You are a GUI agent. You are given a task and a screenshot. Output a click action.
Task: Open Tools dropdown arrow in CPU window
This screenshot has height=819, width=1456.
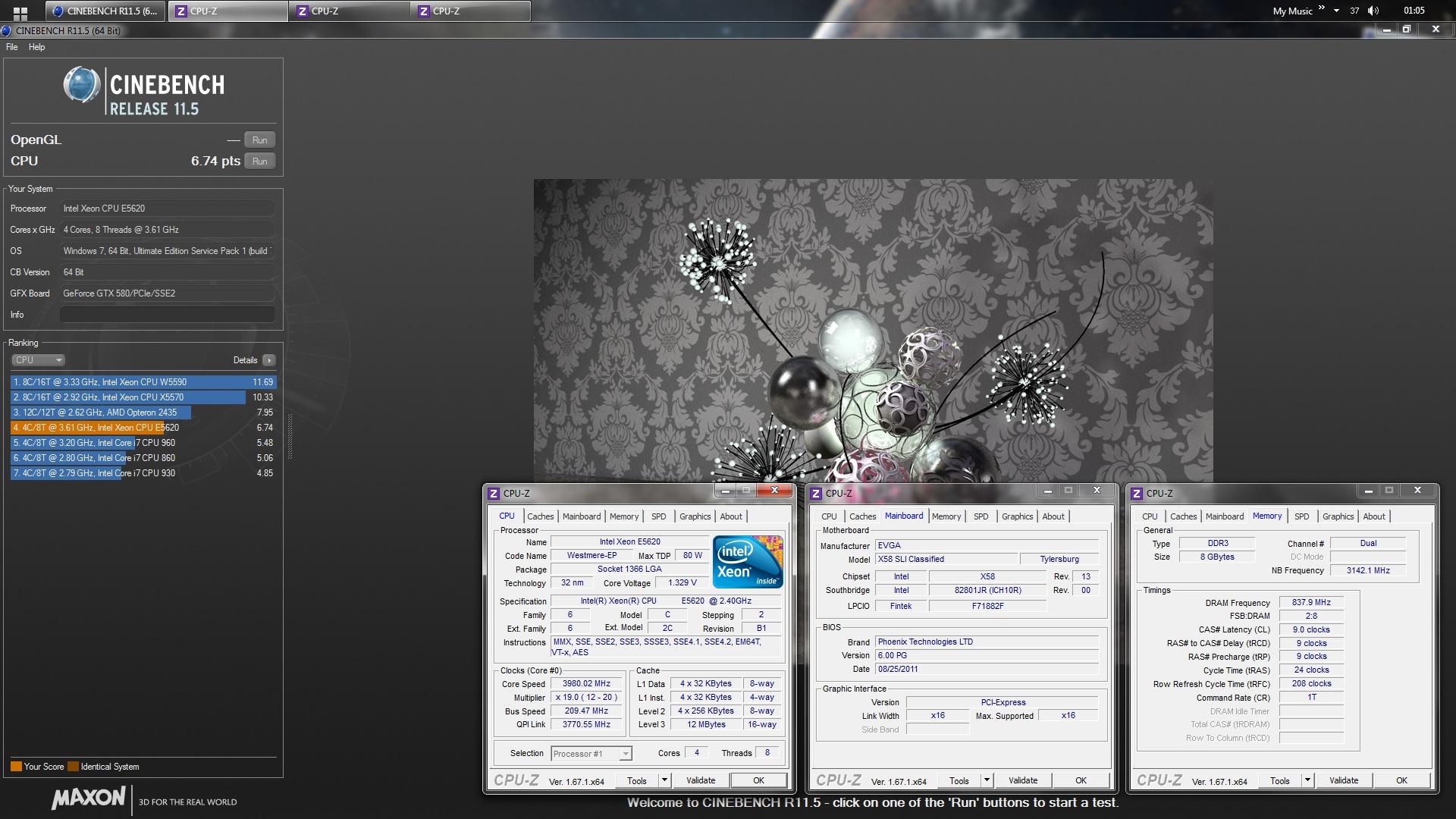[664, 780]
